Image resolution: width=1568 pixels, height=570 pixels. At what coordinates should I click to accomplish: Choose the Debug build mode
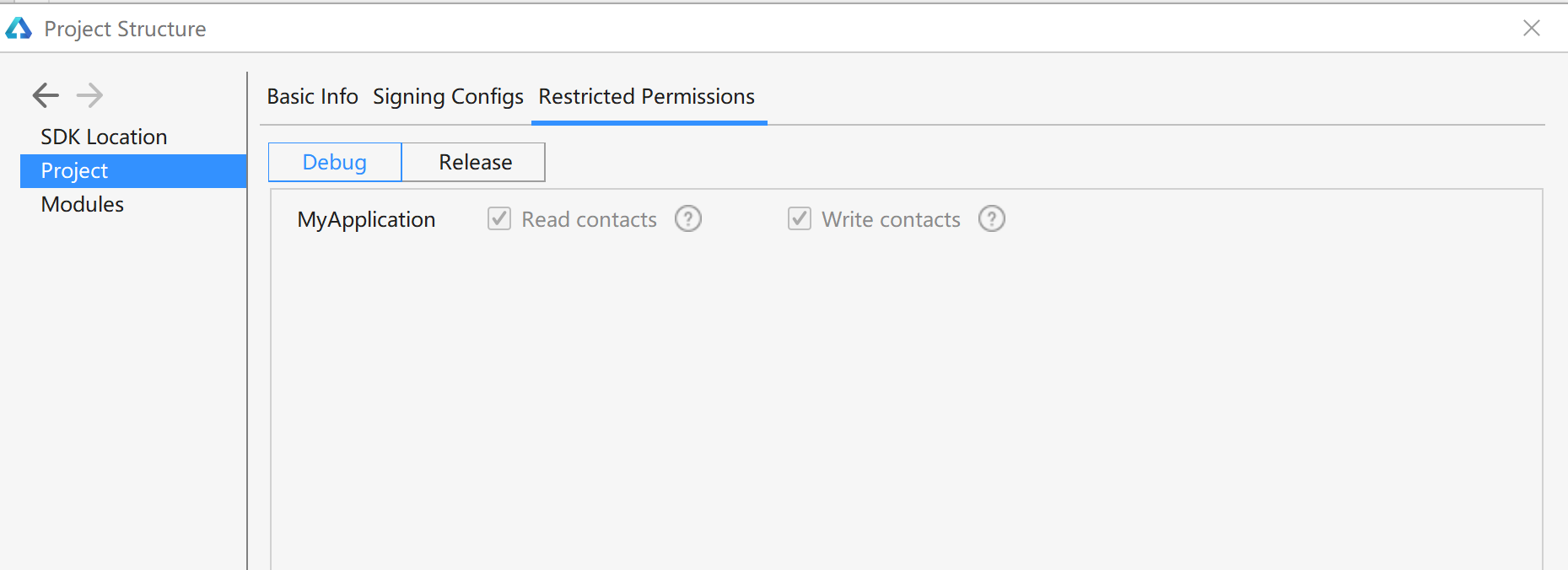point(335,162)
